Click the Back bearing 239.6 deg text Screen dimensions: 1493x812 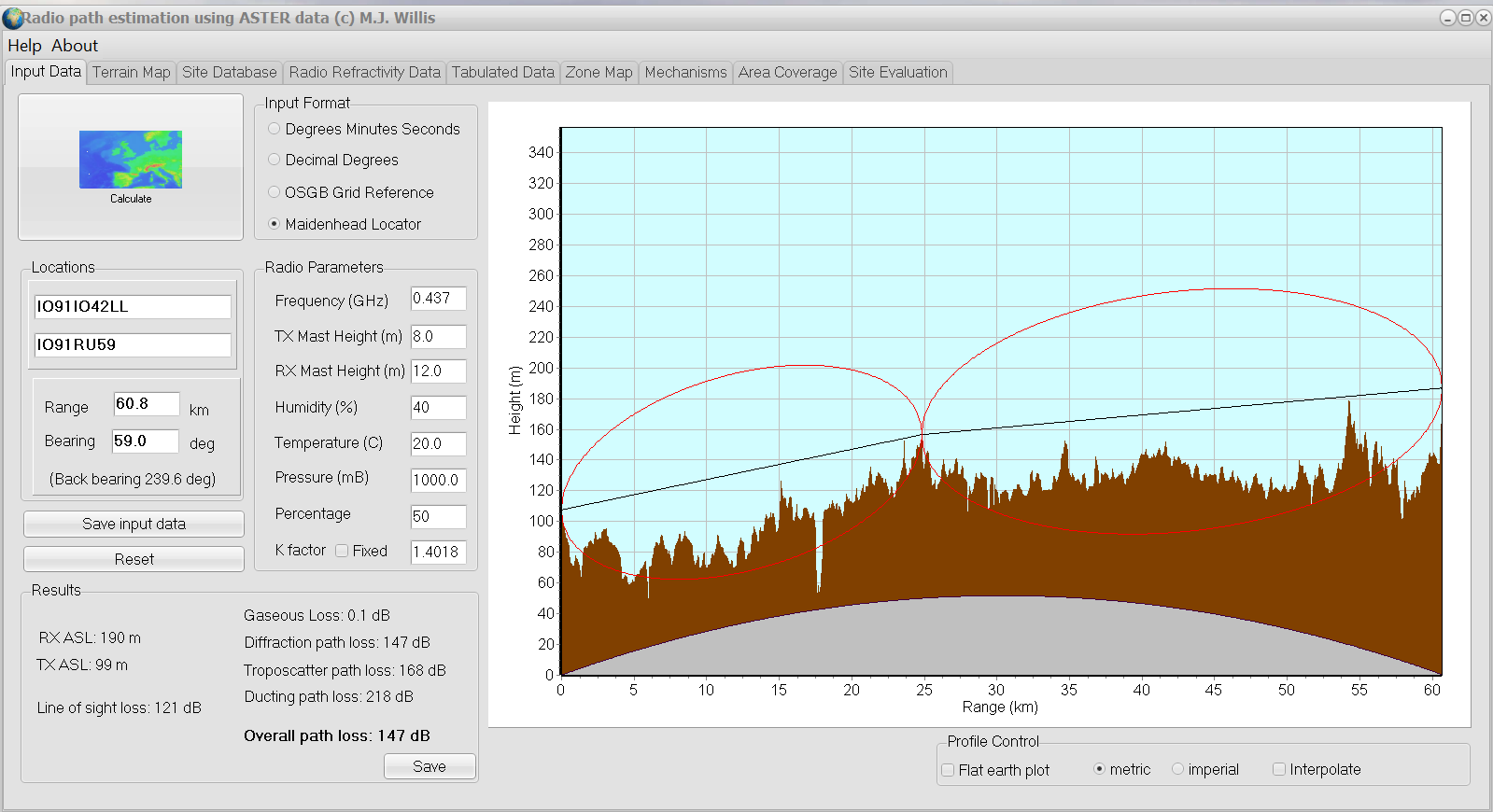coord(133,479)
